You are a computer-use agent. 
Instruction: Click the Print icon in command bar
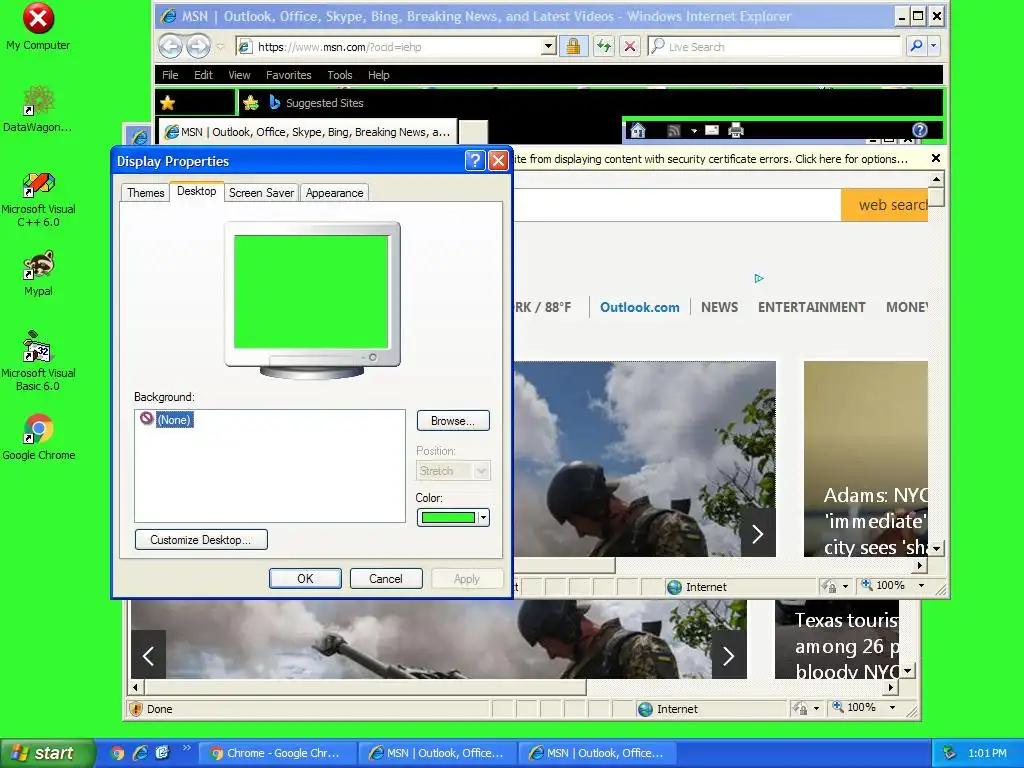736,130
